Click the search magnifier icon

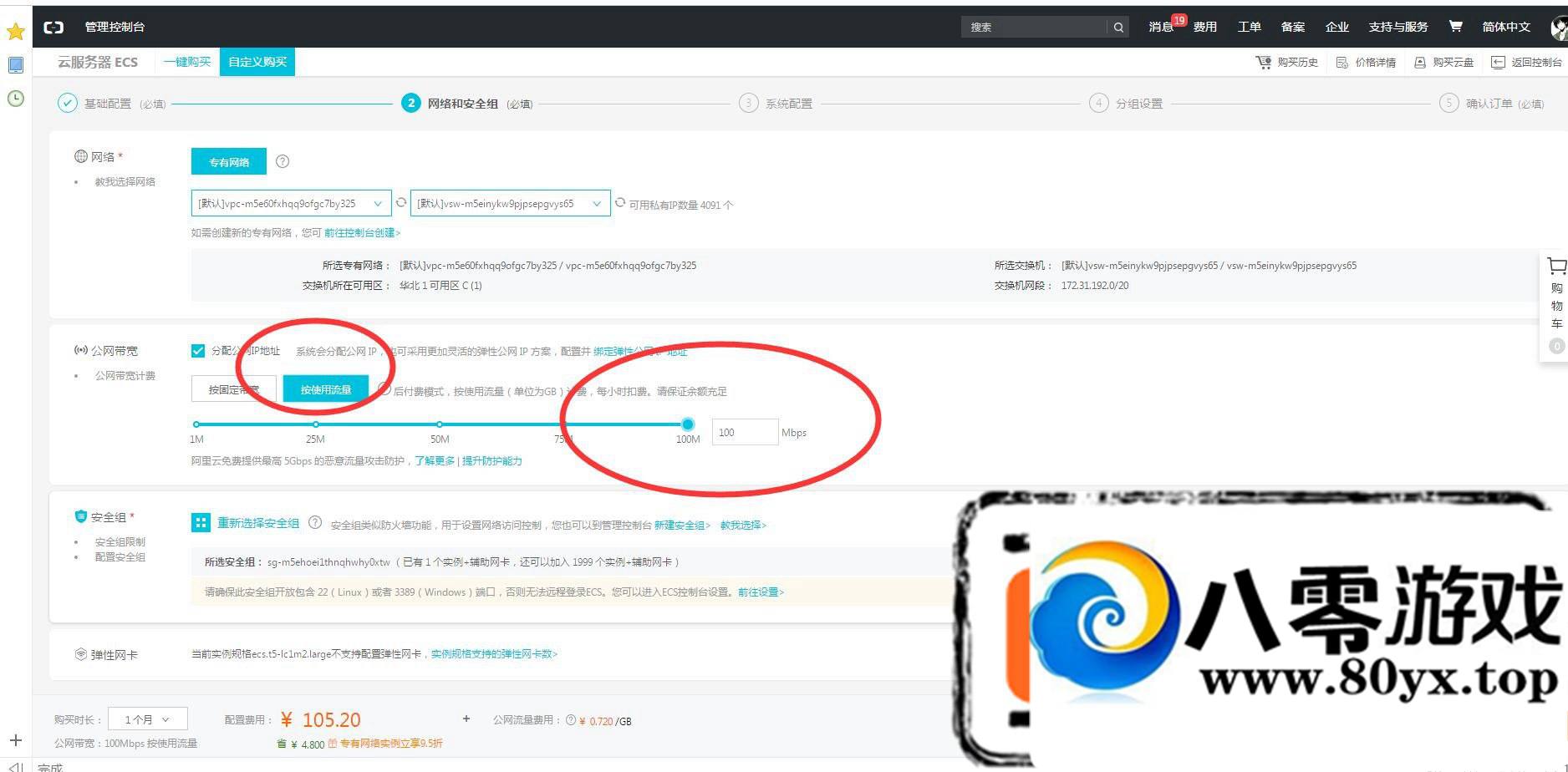tap(1118, 28)
